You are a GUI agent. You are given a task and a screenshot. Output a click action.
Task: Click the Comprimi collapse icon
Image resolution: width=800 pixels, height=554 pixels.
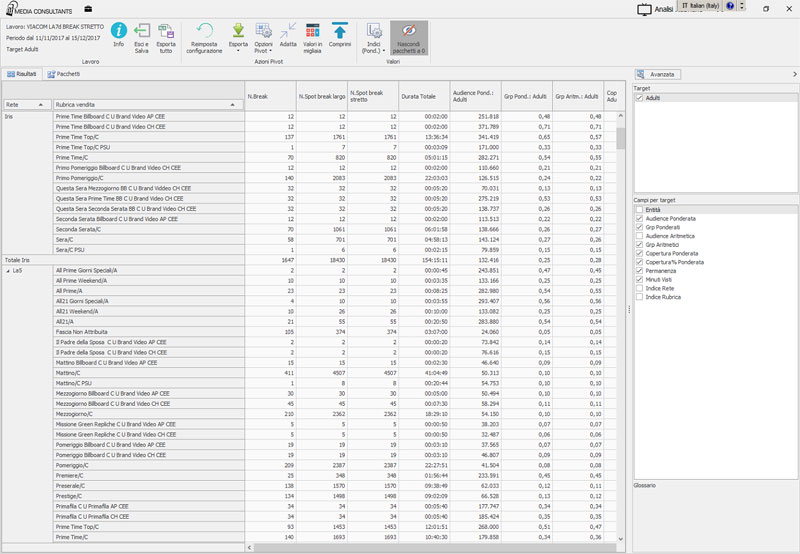coord(340,31)
